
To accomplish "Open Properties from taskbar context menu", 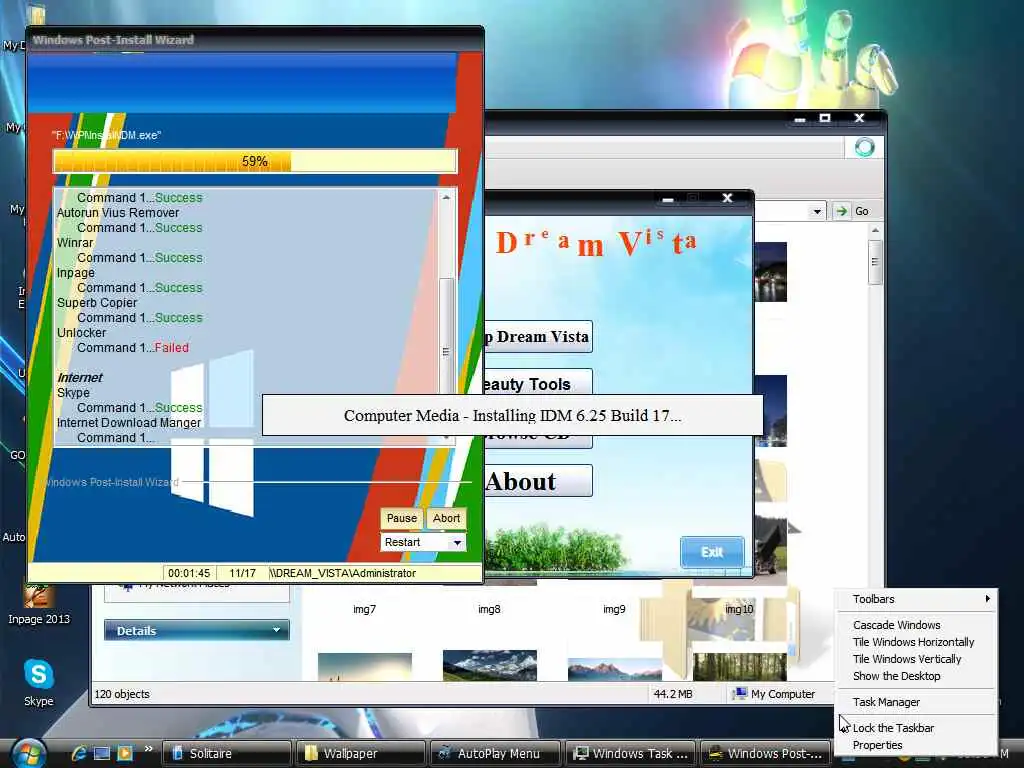I will pyautogui.click(x=916, y=745).
